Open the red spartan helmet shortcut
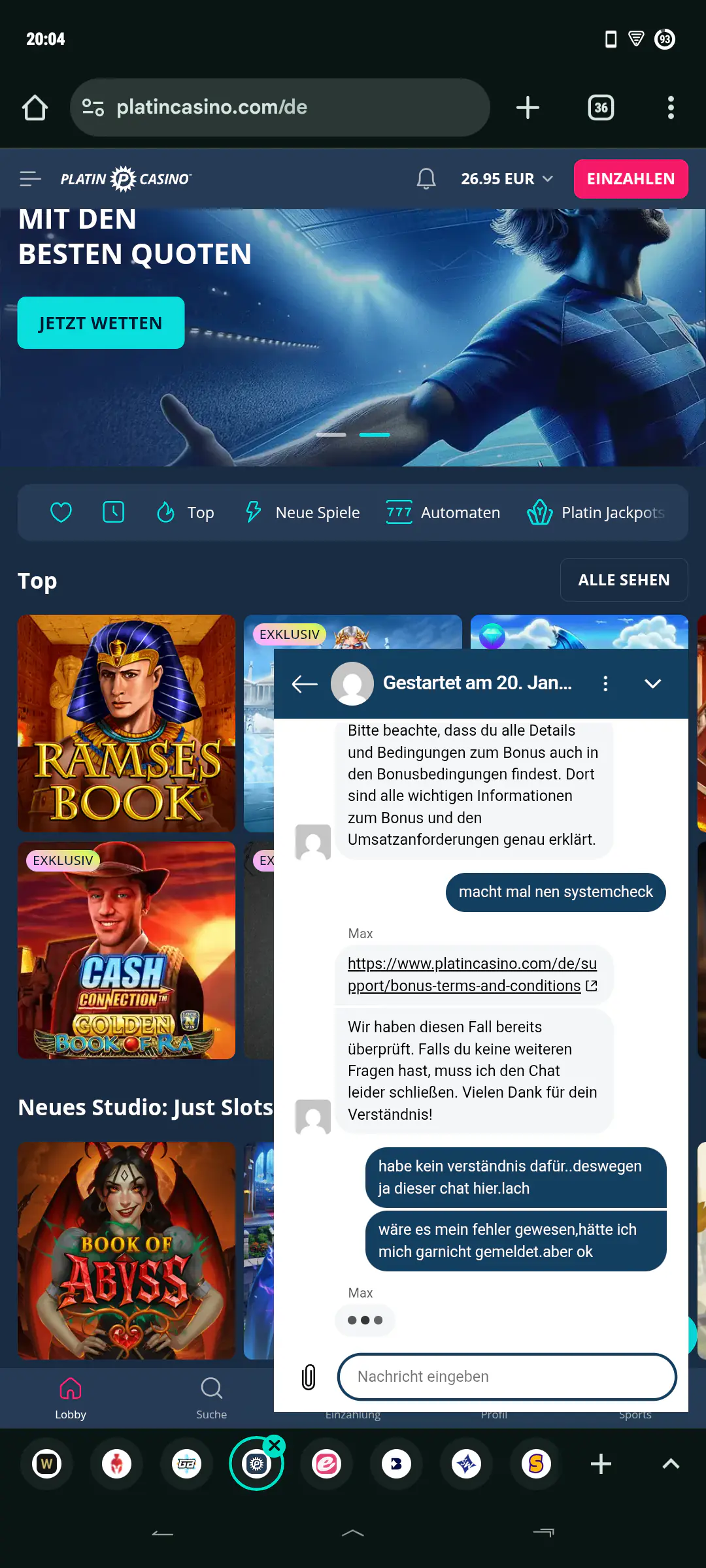The image size is (706, 1568). point(117,1464)
